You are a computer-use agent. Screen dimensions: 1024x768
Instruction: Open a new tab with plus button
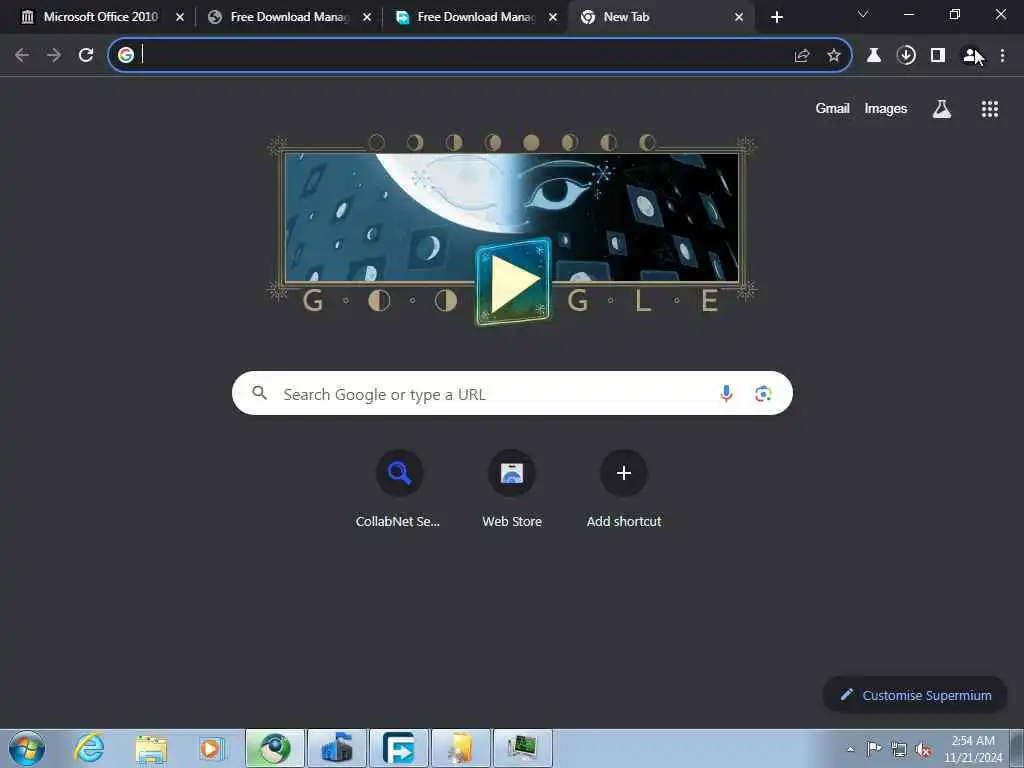coord(776,17)
